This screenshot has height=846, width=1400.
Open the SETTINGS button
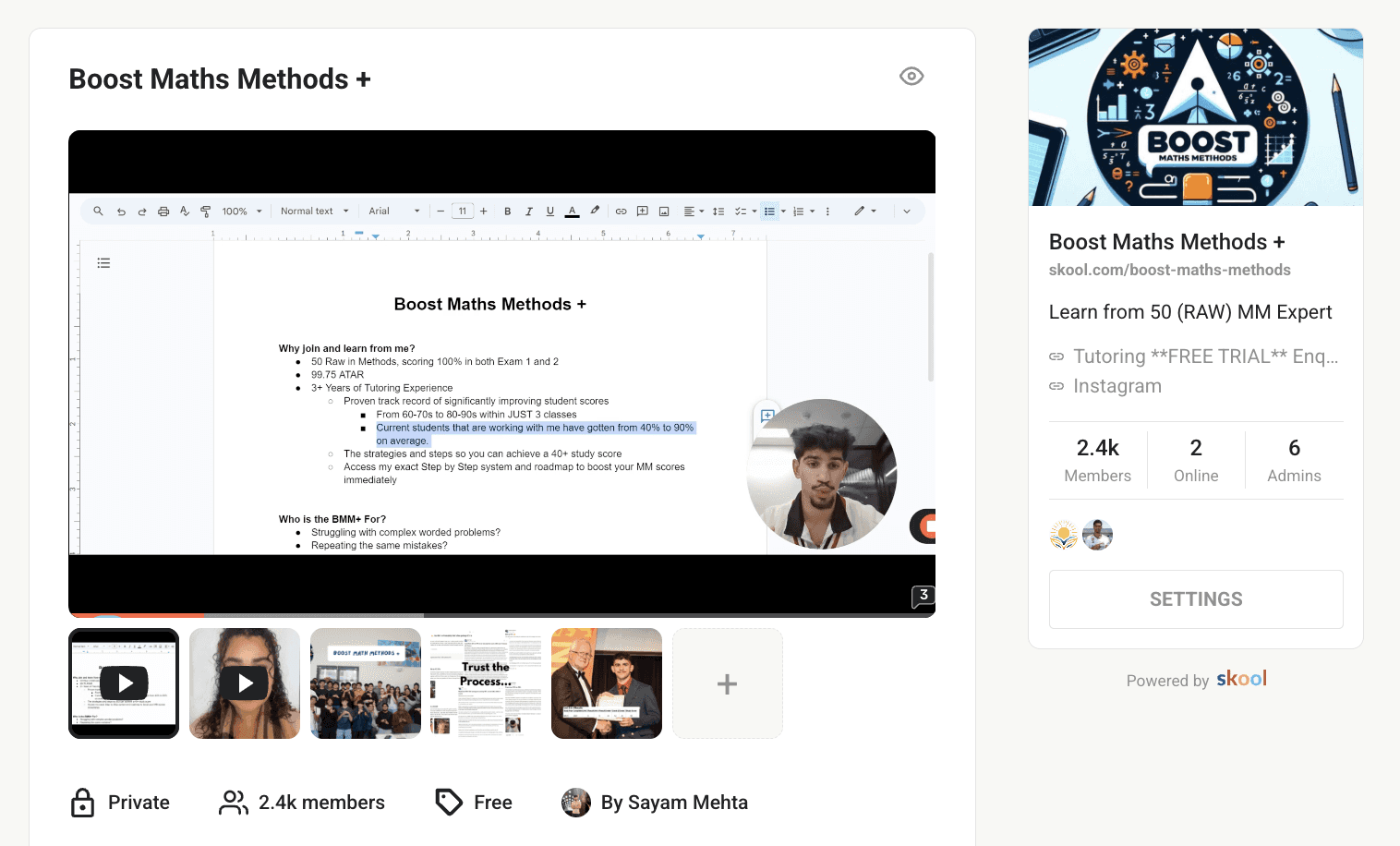[x=1196, y=599]
